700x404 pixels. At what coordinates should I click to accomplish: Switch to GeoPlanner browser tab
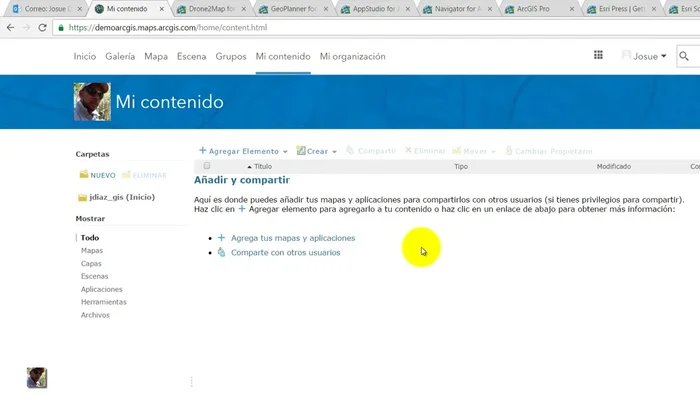click(x=293, y=9)
